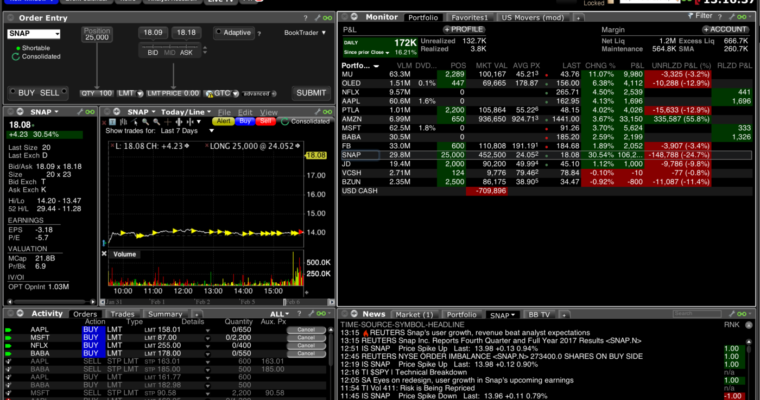Click zoom out magnifier on chart
The width and height of the screenshot is (760, 400).
(x=157, y=122)
